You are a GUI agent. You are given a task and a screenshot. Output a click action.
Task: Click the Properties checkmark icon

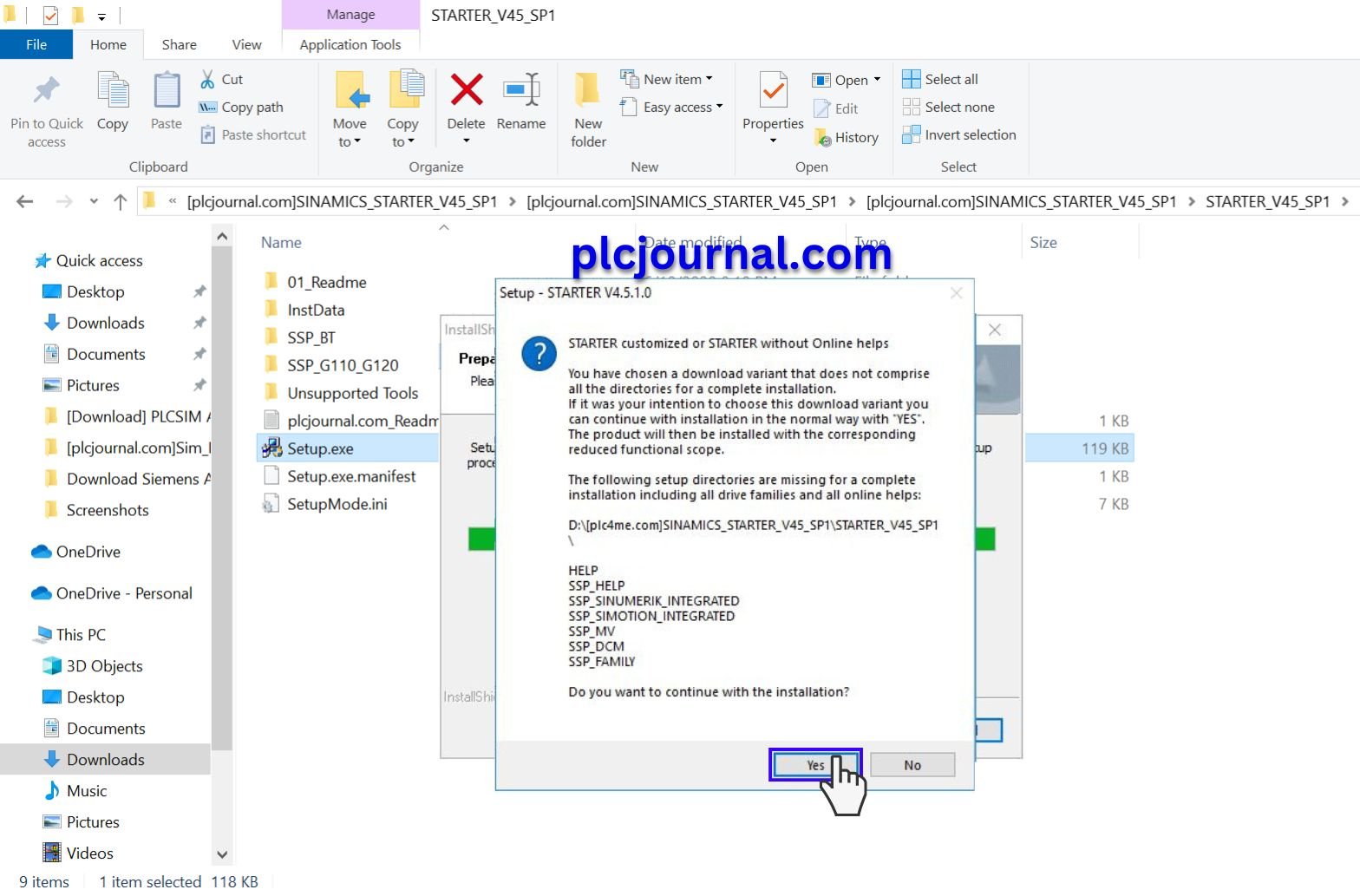(773, 90)
